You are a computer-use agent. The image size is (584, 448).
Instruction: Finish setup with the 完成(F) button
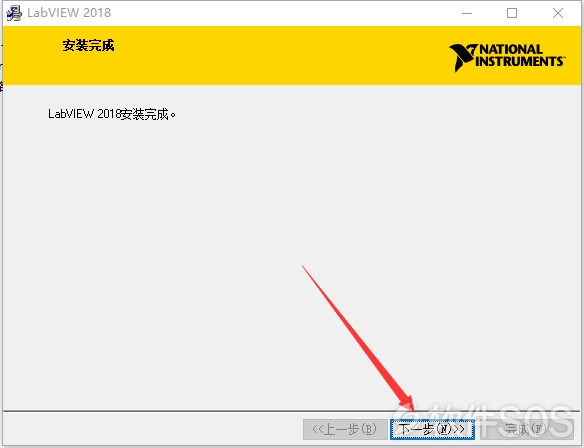(x=525, y=429)
